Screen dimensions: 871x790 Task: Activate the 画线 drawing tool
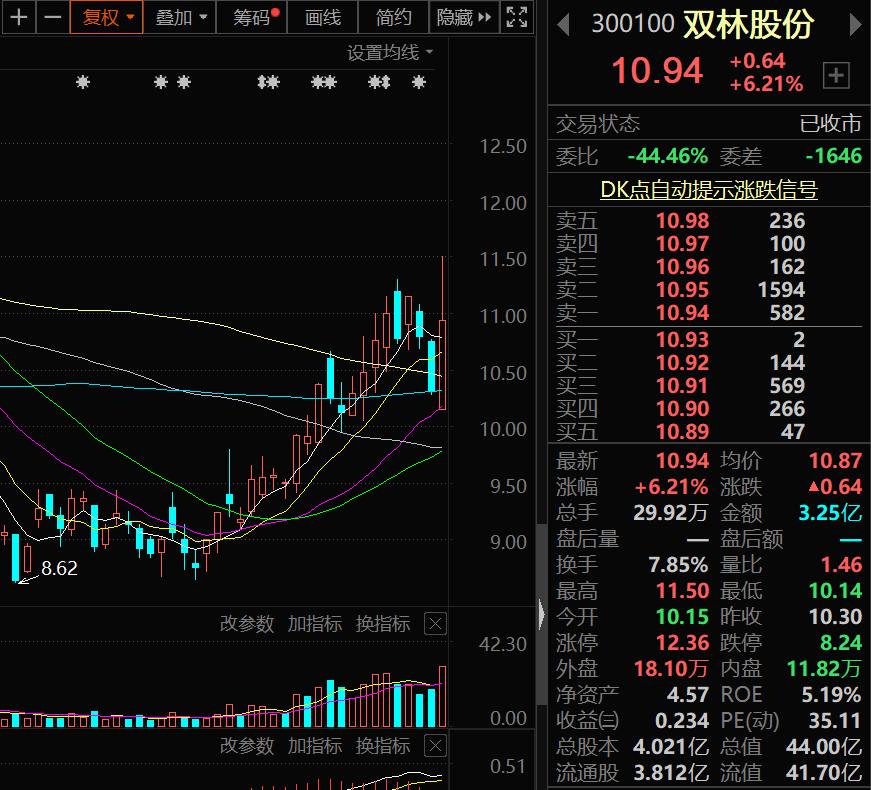tap(321, 17)
